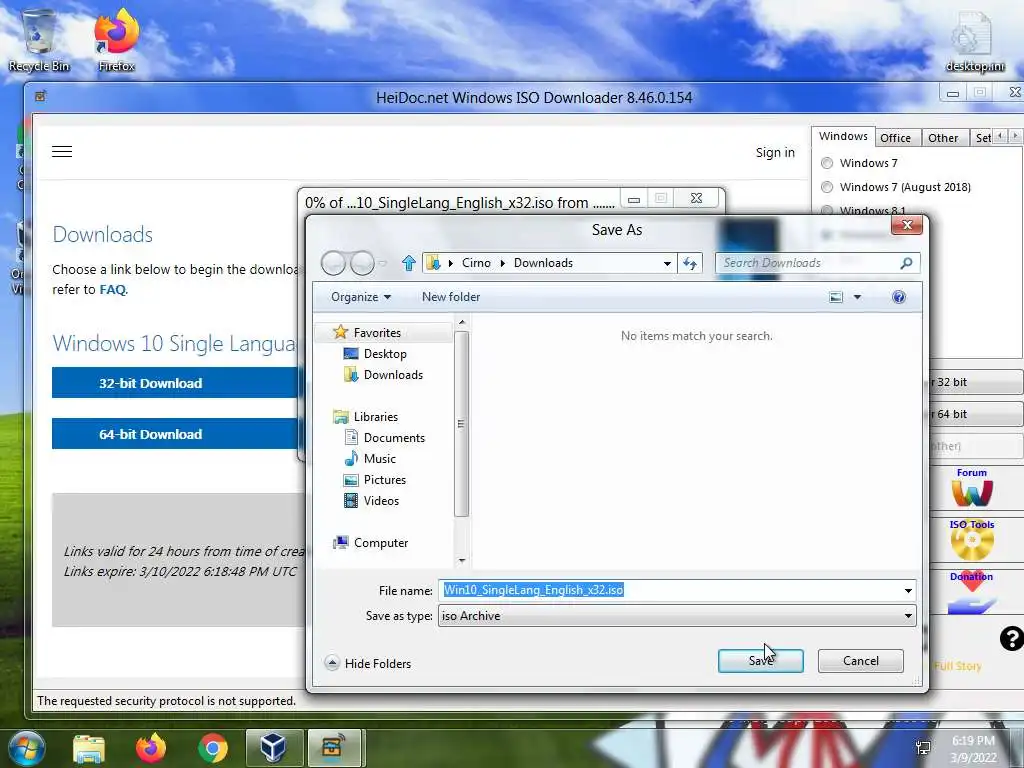The height and width of the screenshot is (768, 1024).
Task: Collapse folders with Hide Folders
Action: tap(368, 664)
